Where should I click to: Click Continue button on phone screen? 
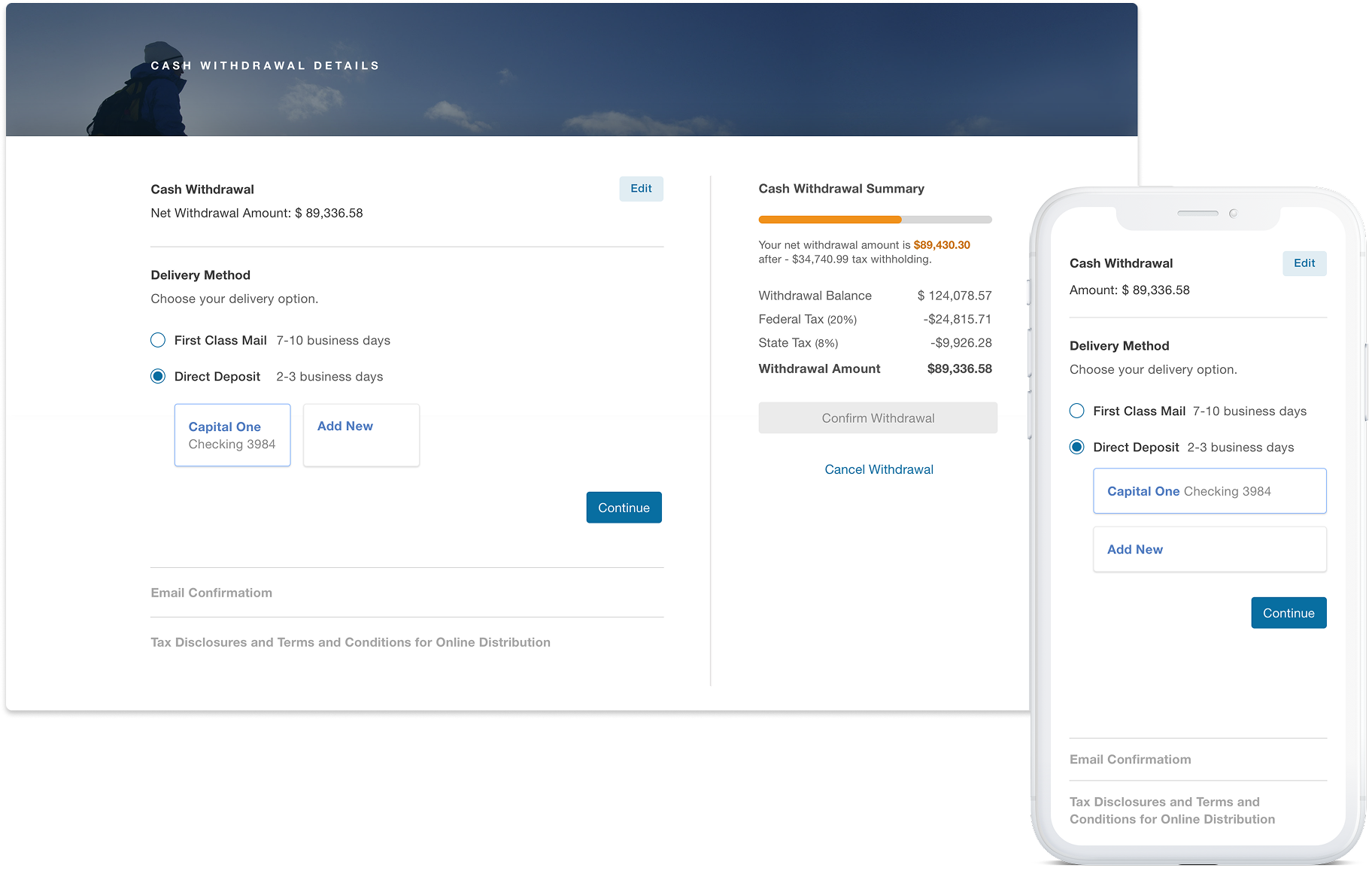(1289, 613)
